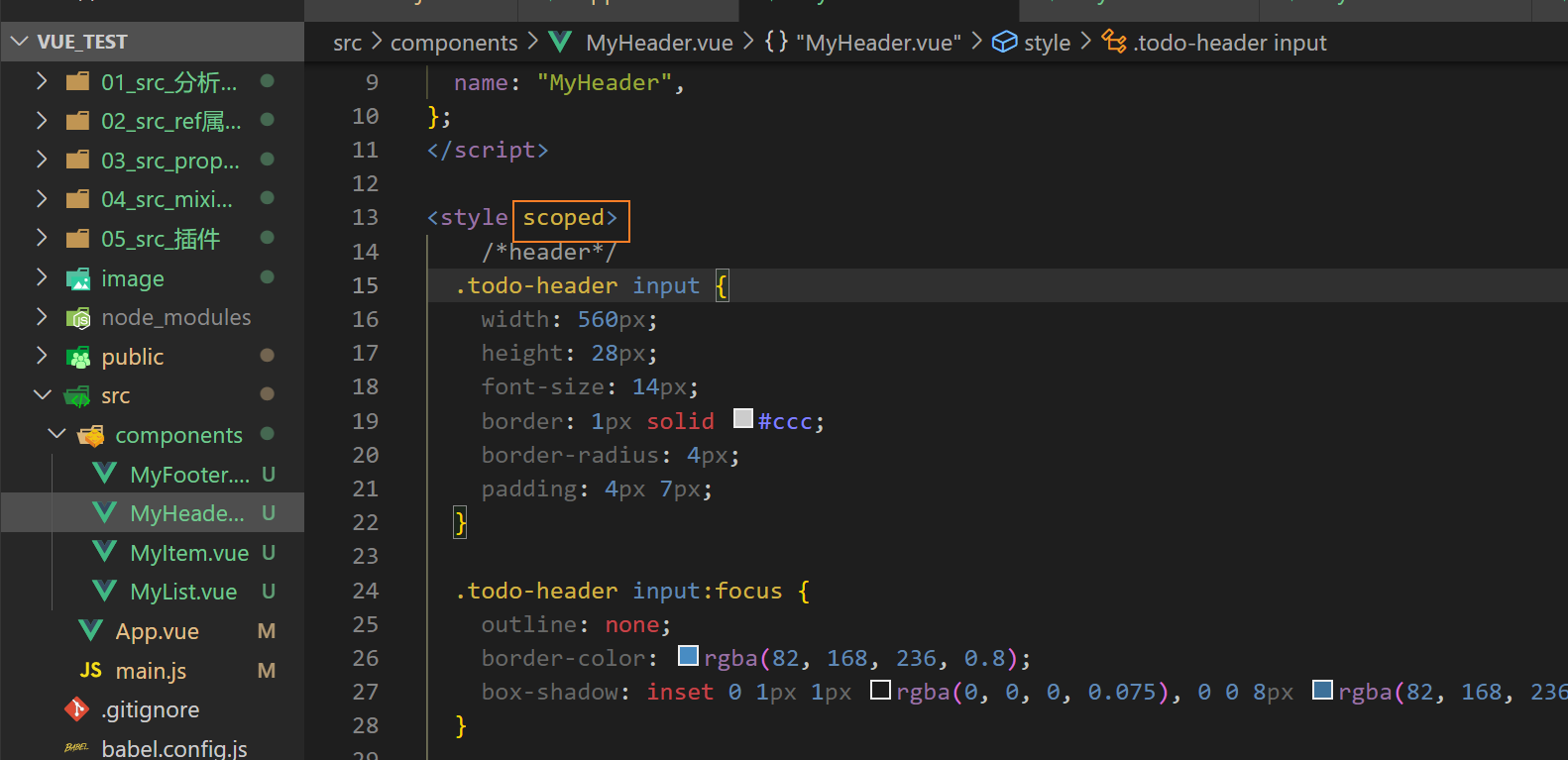The width and height of the screenshot is (1568, 760).
Task: Click the MyHeader.vue breadcrumb file name
Action: click(x=660, y=43)
